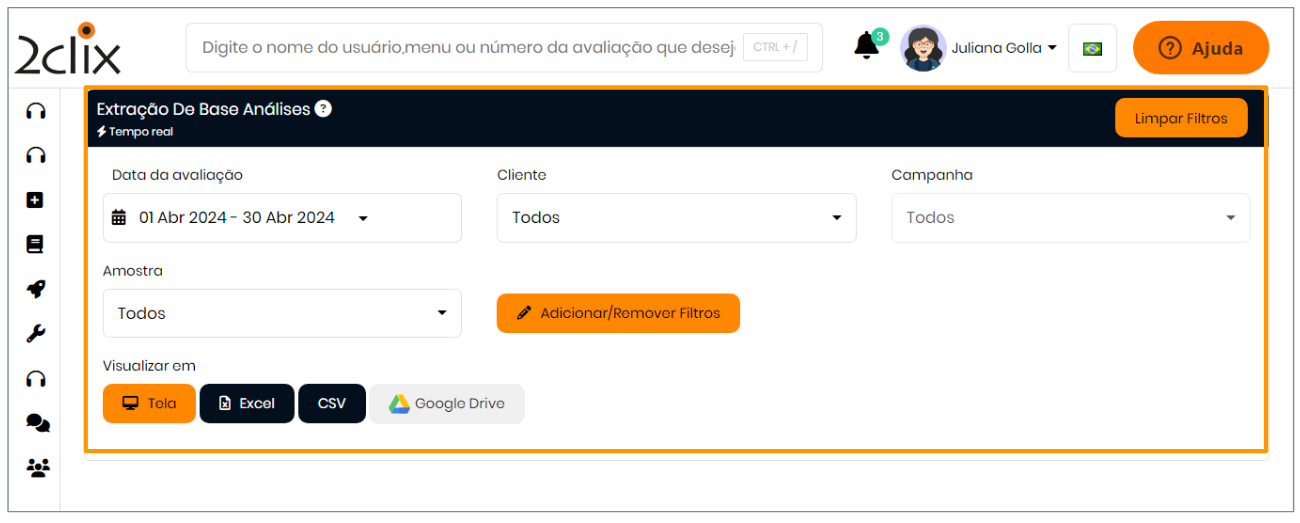Choose the Excel export option
The width and height of the screenshot is (1300, 523).
[247, 404]
